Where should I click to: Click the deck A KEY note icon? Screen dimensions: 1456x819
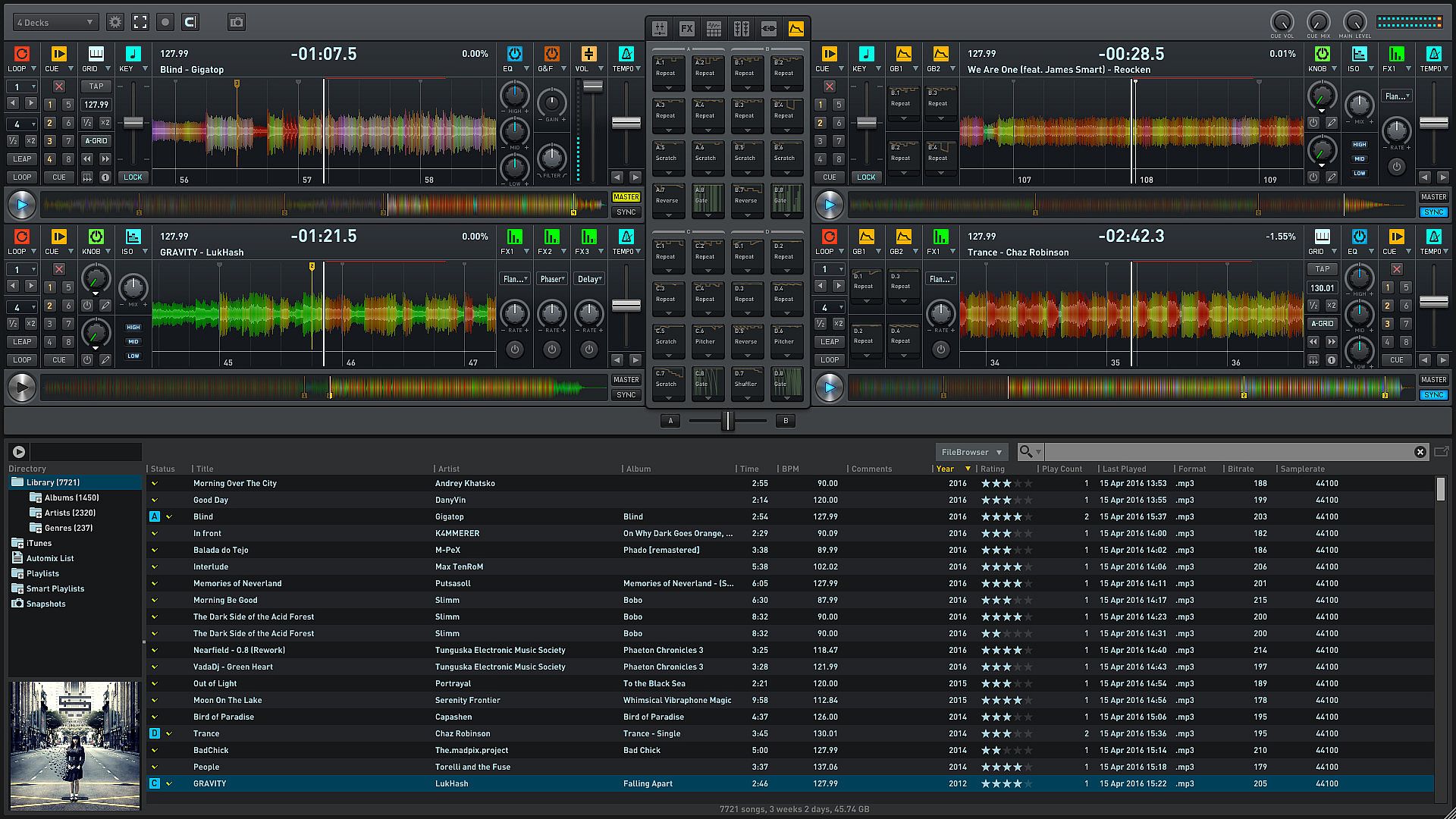[133, 54]
